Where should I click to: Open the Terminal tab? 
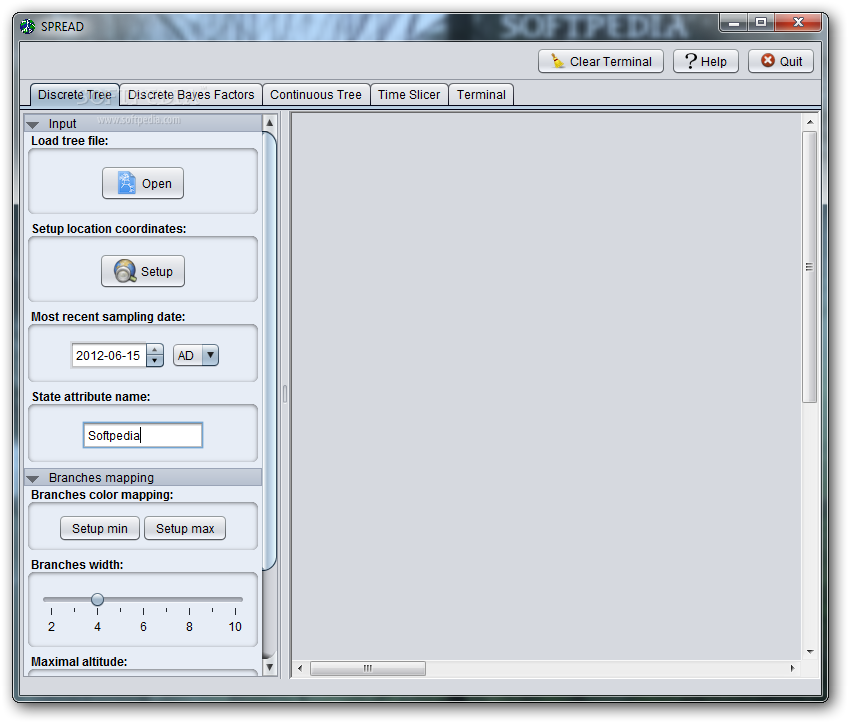(481, 95)
